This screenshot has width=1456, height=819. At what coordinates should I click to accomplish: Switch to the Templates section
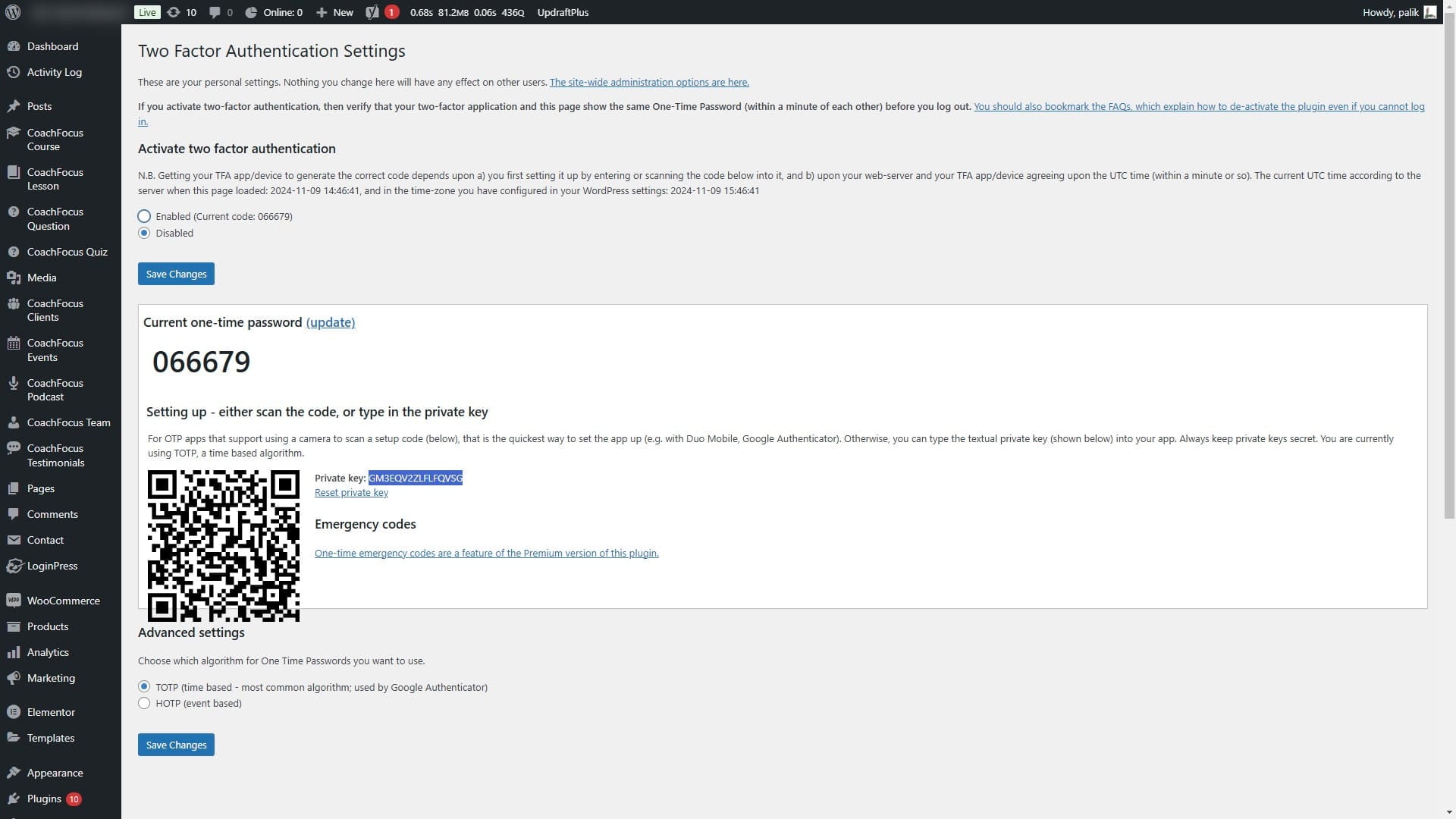(x=50, y=737)
